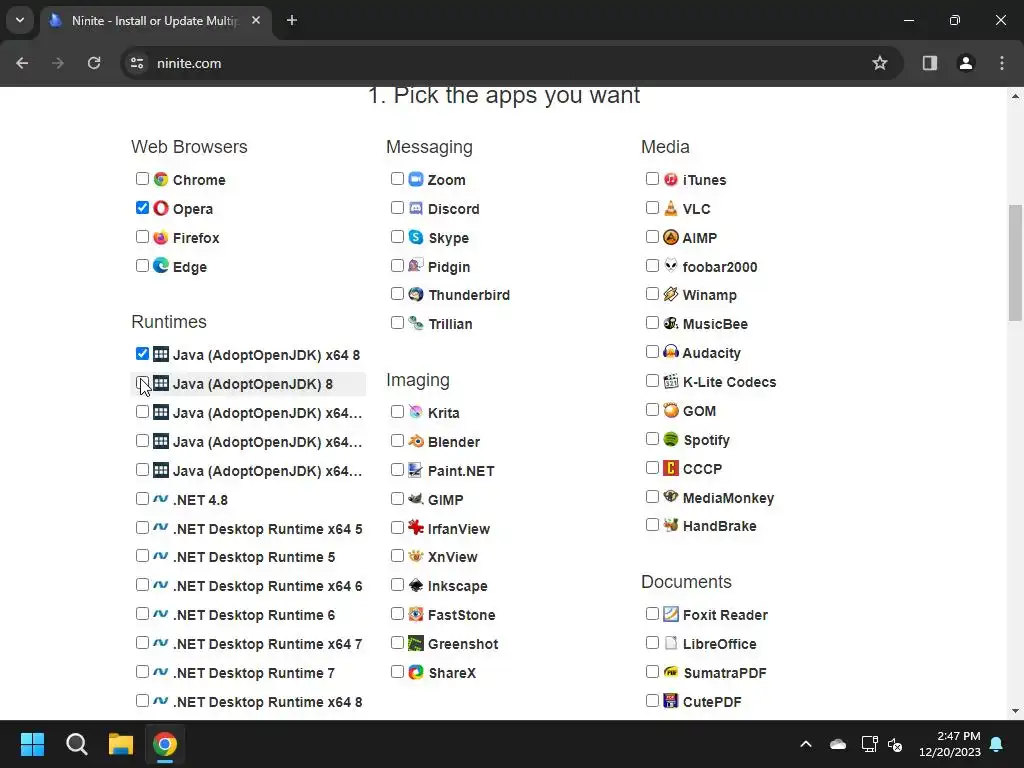Open a new browser tab
1024x768 pixels.
point(292,20)
